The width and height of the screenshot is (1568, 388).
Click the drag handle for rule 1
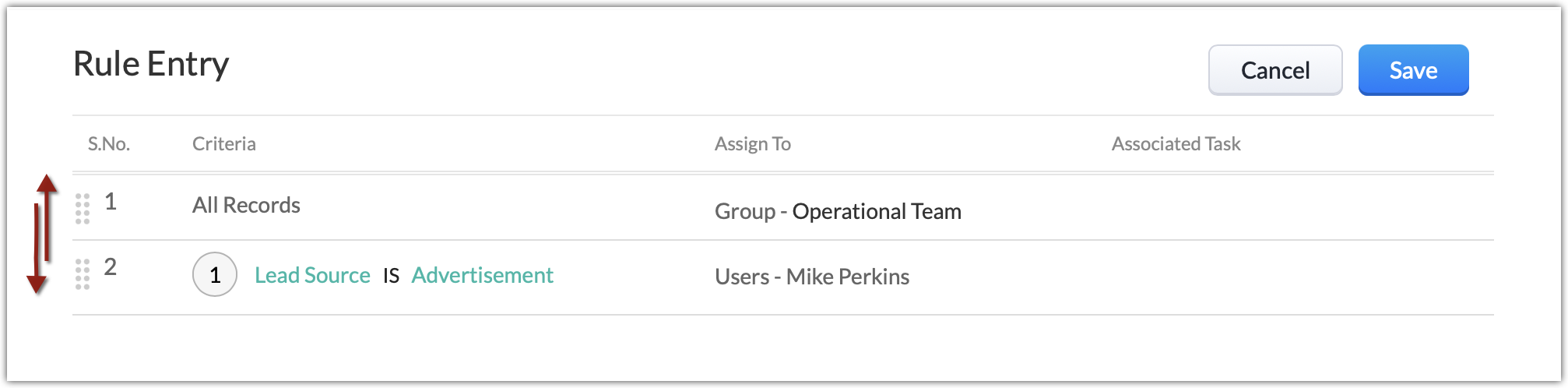pos(83,209)
